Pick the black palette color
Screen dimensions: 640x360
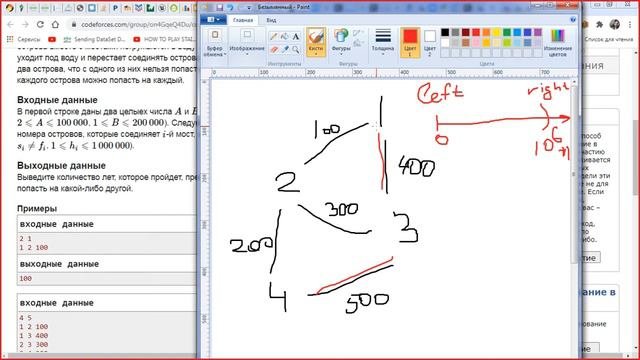(445, 32)
